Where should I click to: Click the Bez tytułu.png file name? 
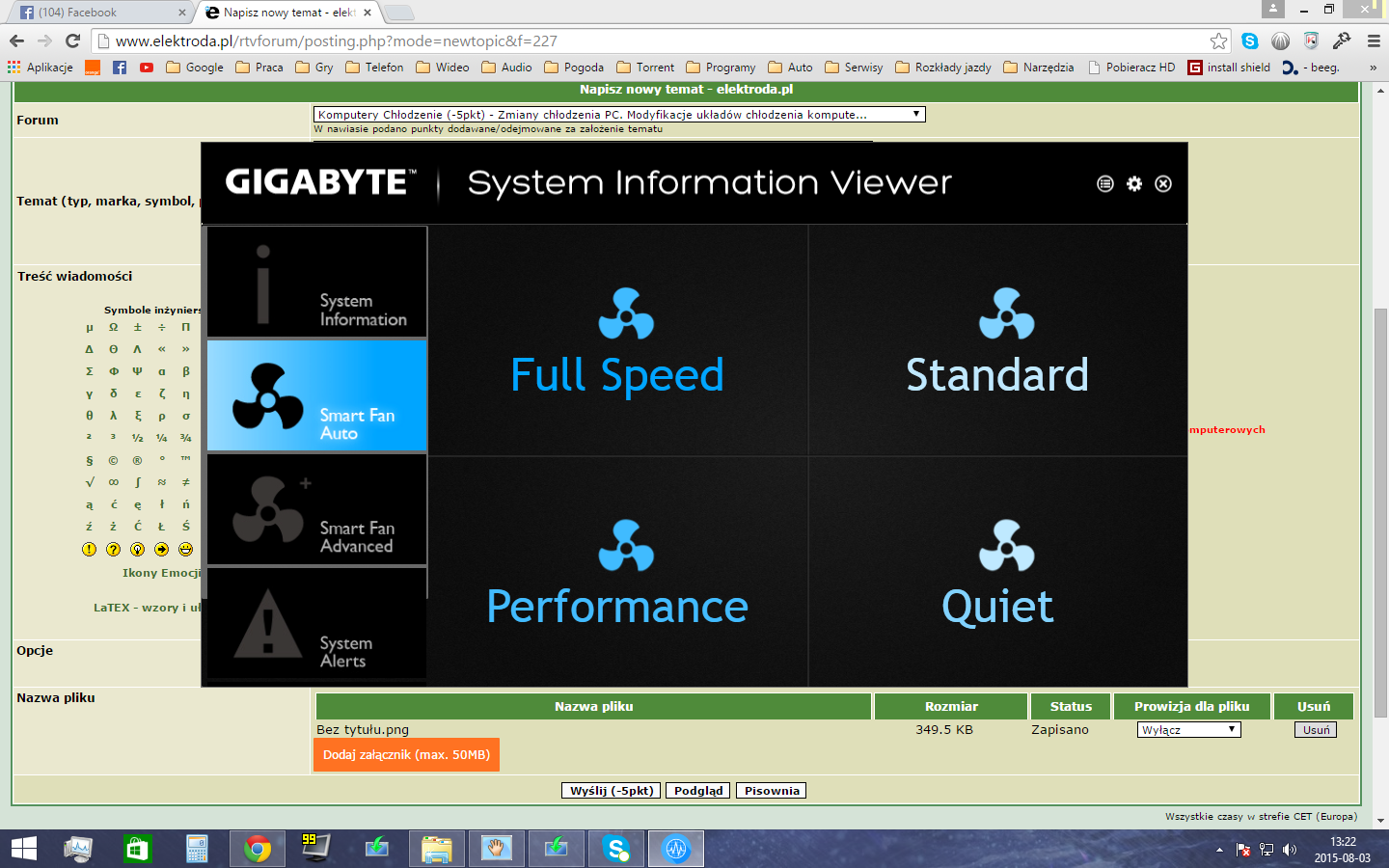[x=363, y=730]
